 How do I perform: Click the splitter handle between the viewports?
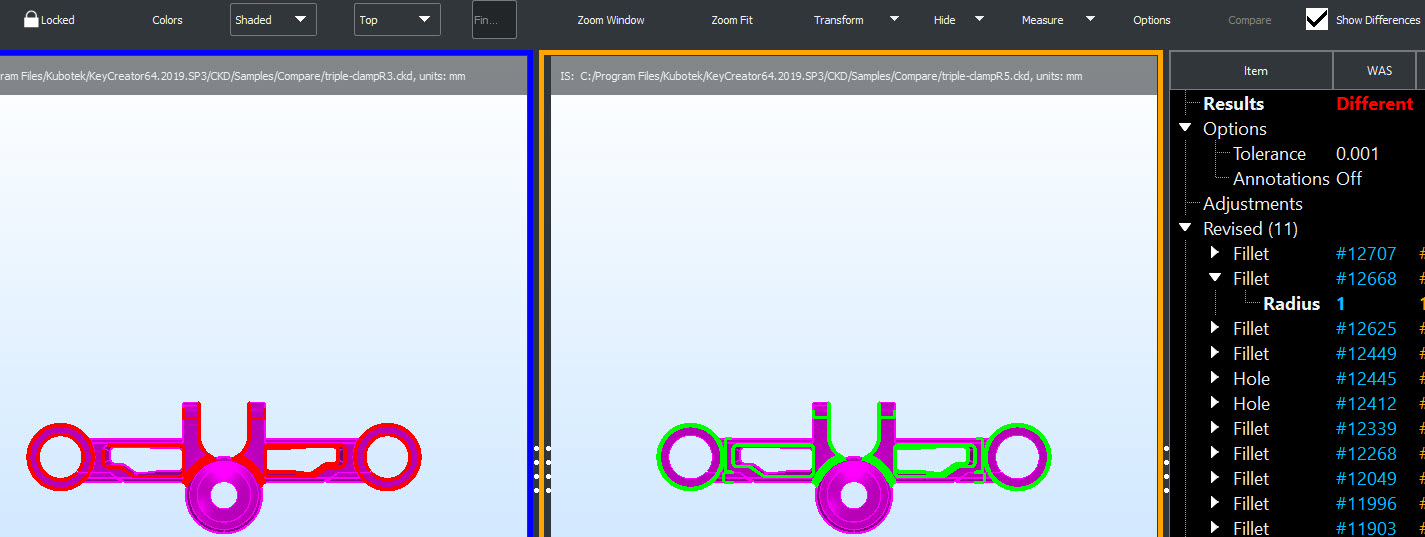point(541,470)
